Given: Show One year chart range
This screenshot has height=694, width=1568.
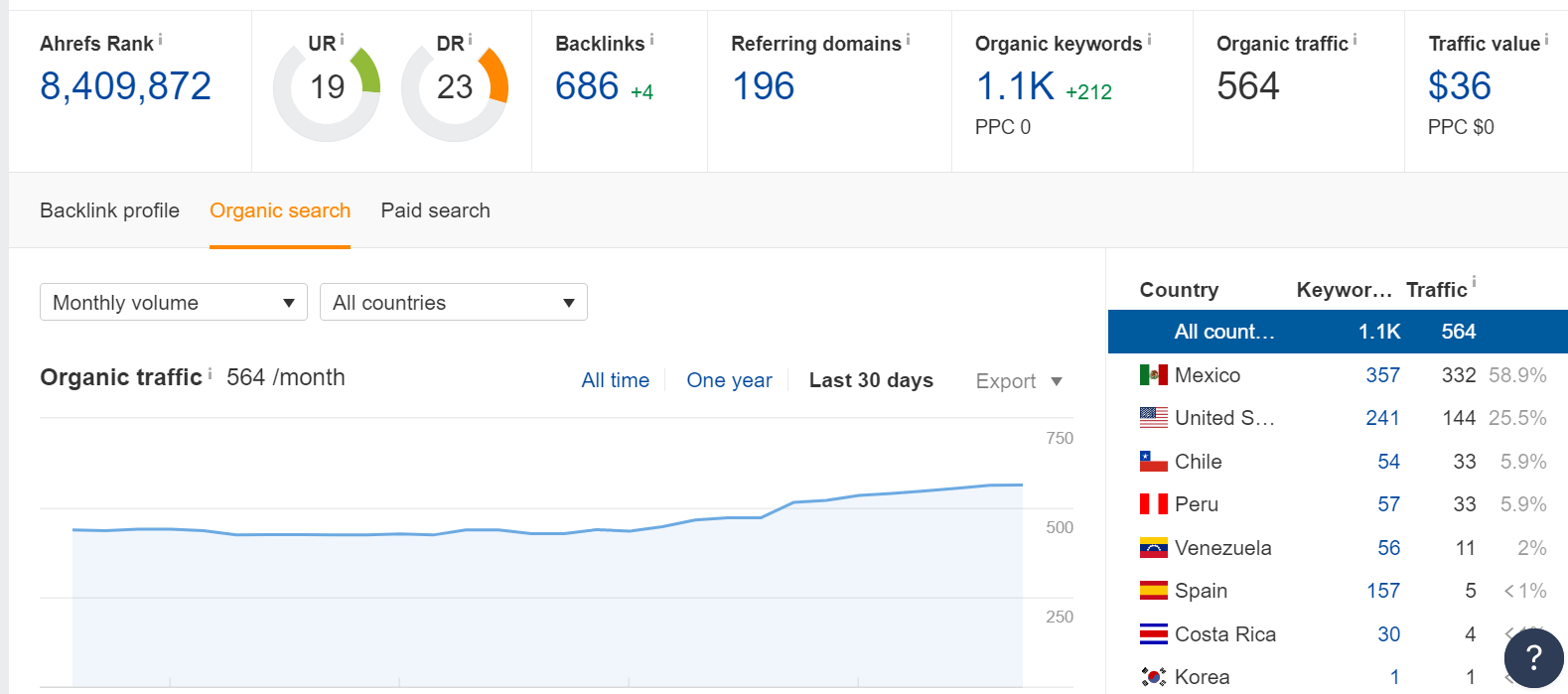Looking at the screenshot, I should (x=729, y=380).
